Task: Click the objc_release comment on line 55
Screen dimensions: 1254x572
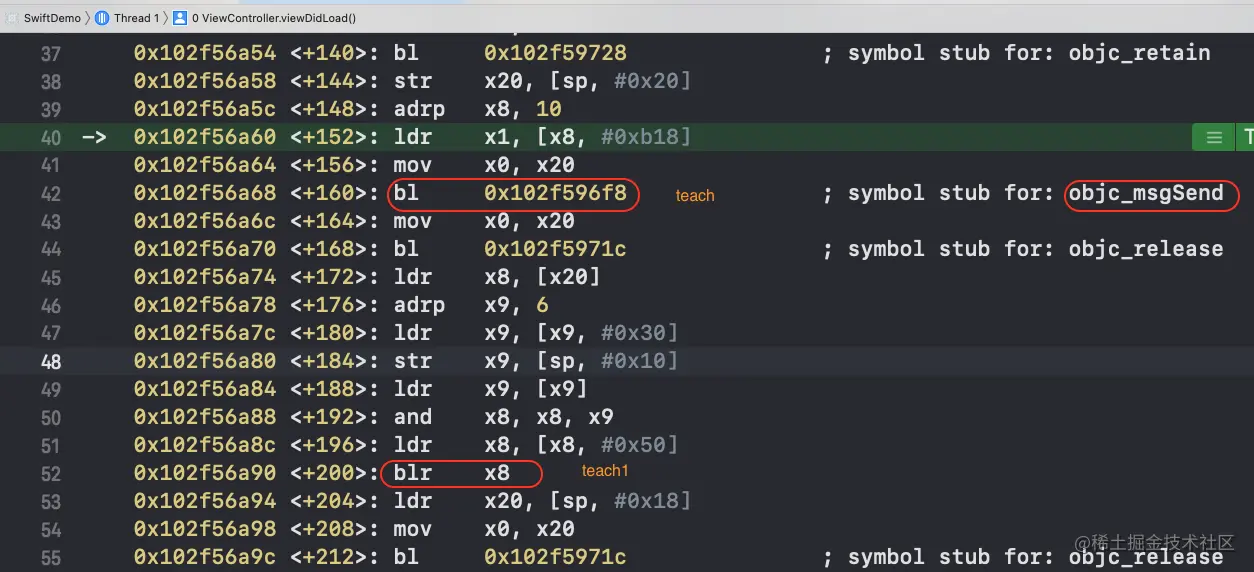Action: 1023,557
